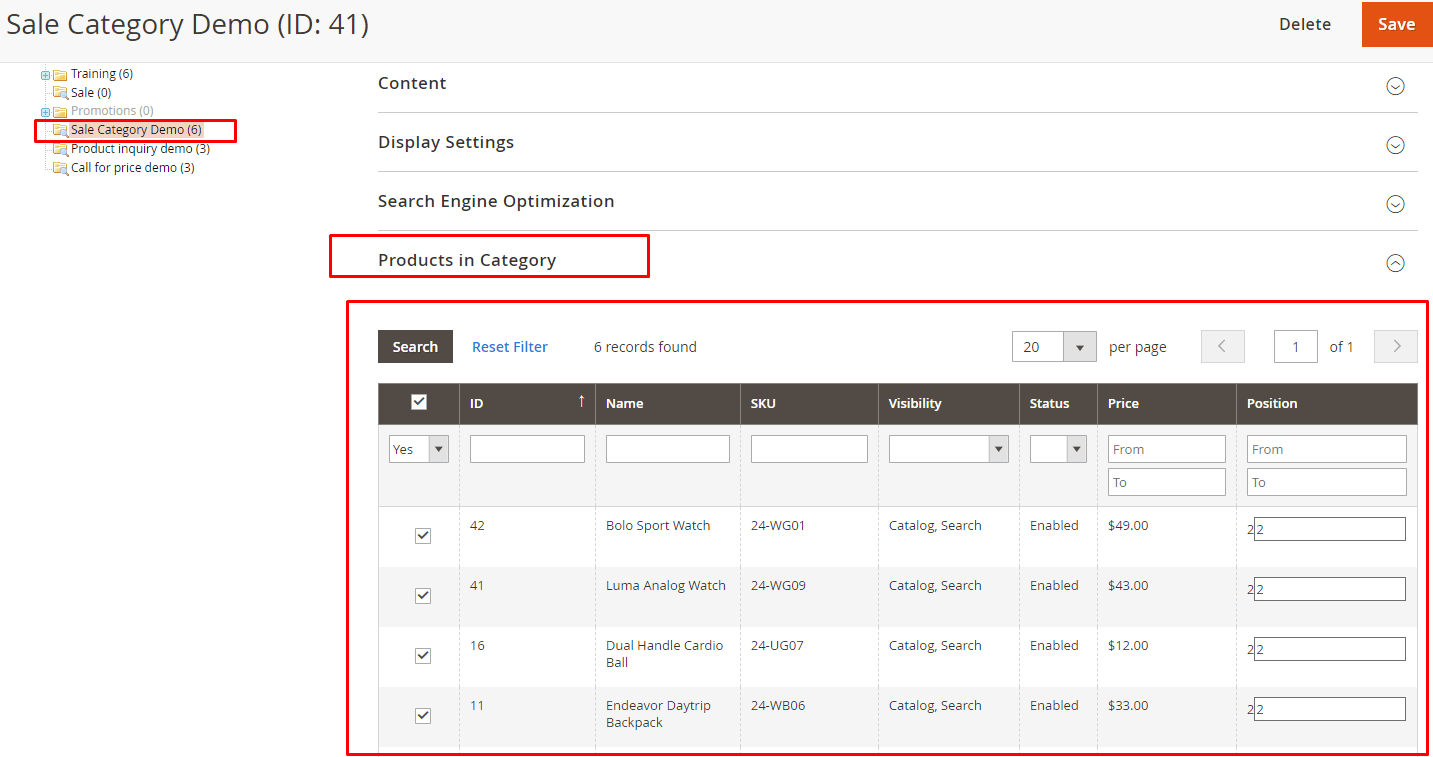Expand the Training tree node
Image resolution: width=1433 pixels, height=757 pixels.
pyautogui.click(x=45, y=75)
